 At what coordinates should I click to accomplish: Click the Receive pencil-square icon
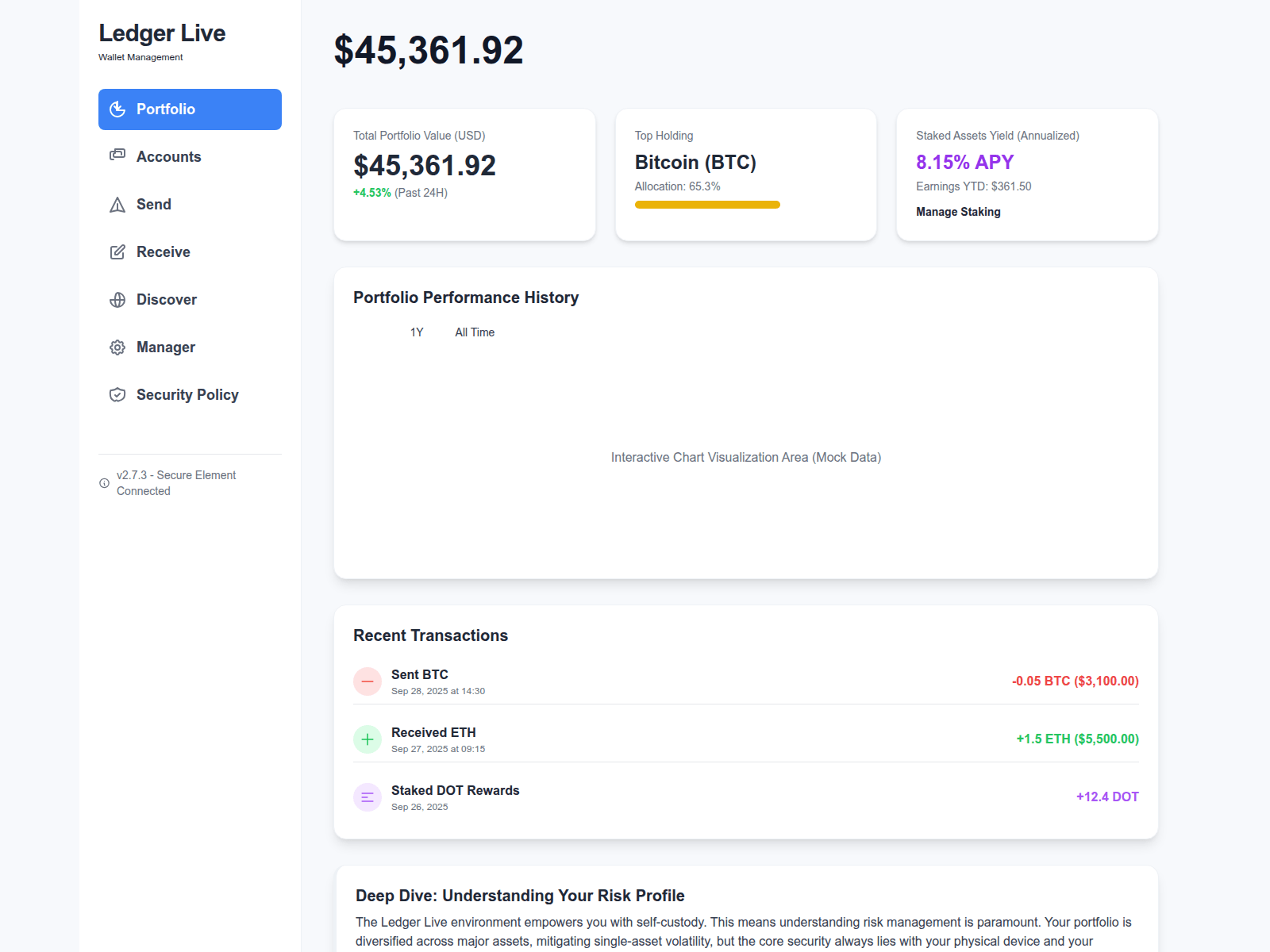tap(117, 252)
